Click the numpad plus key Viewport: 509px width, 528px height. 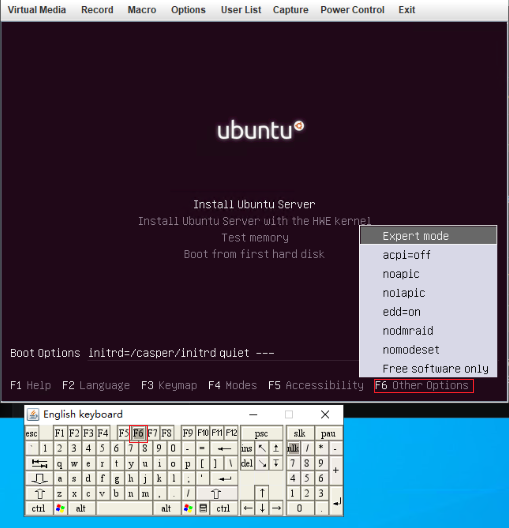pyautogui.click(x=336, y=471)
